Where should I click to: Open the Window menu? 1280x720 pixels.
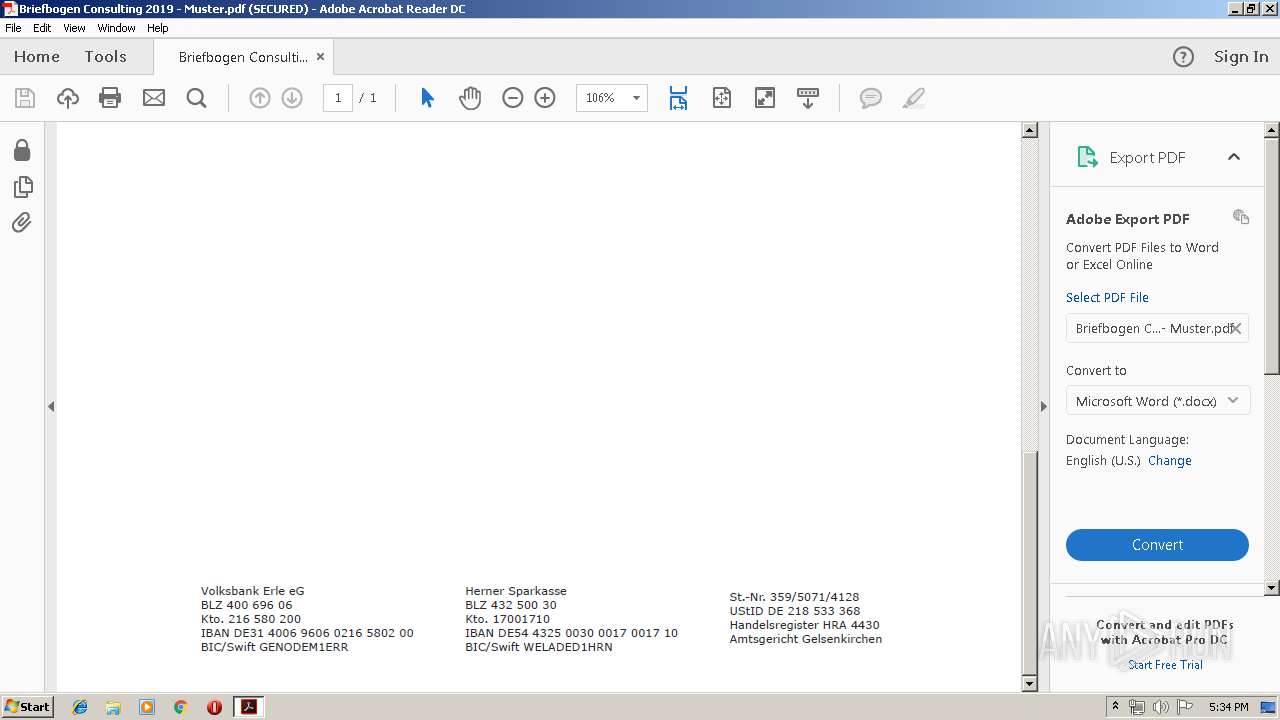(116, 28)
